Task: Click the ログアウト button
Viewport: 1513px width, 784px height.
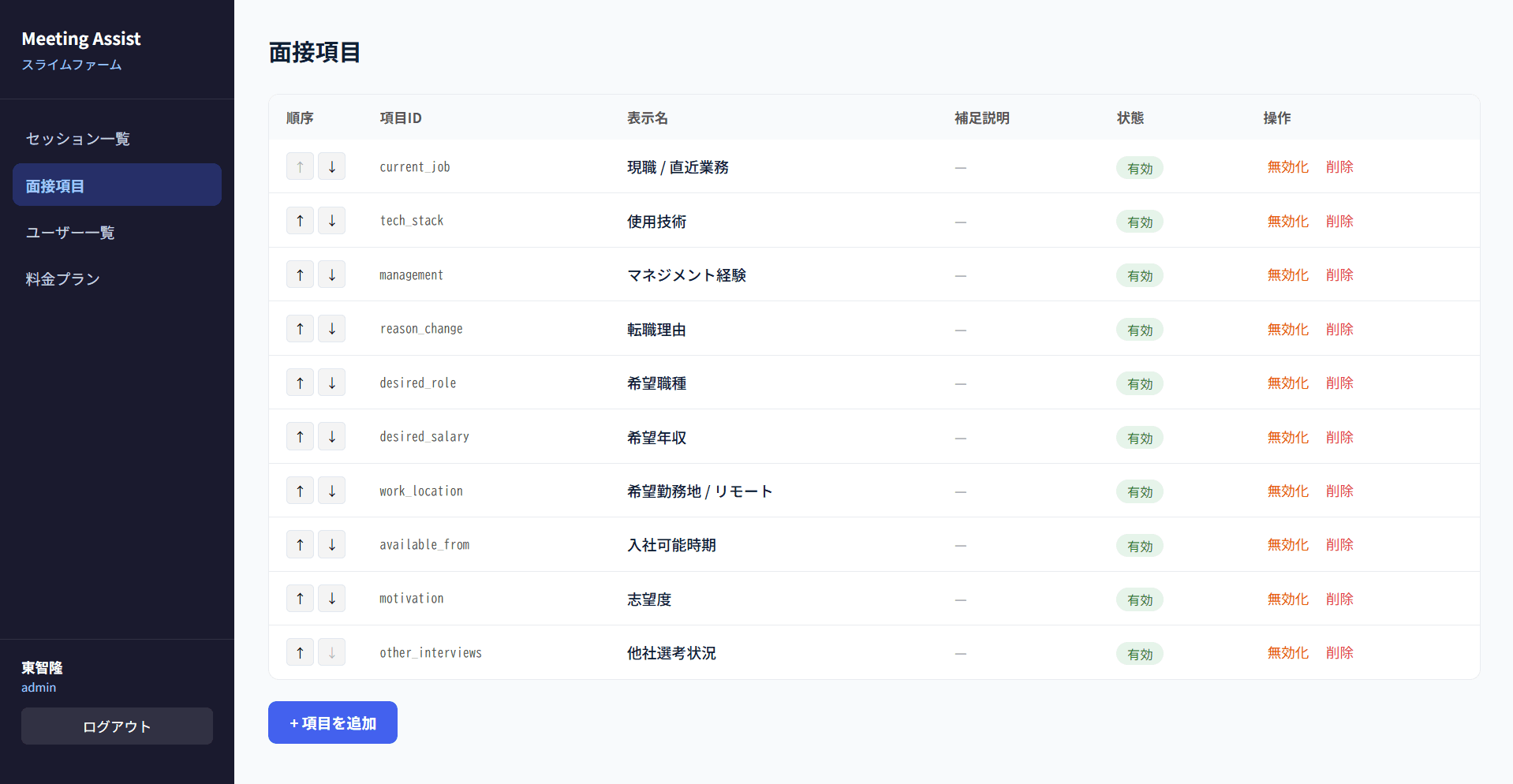Action: pos(117,726)
